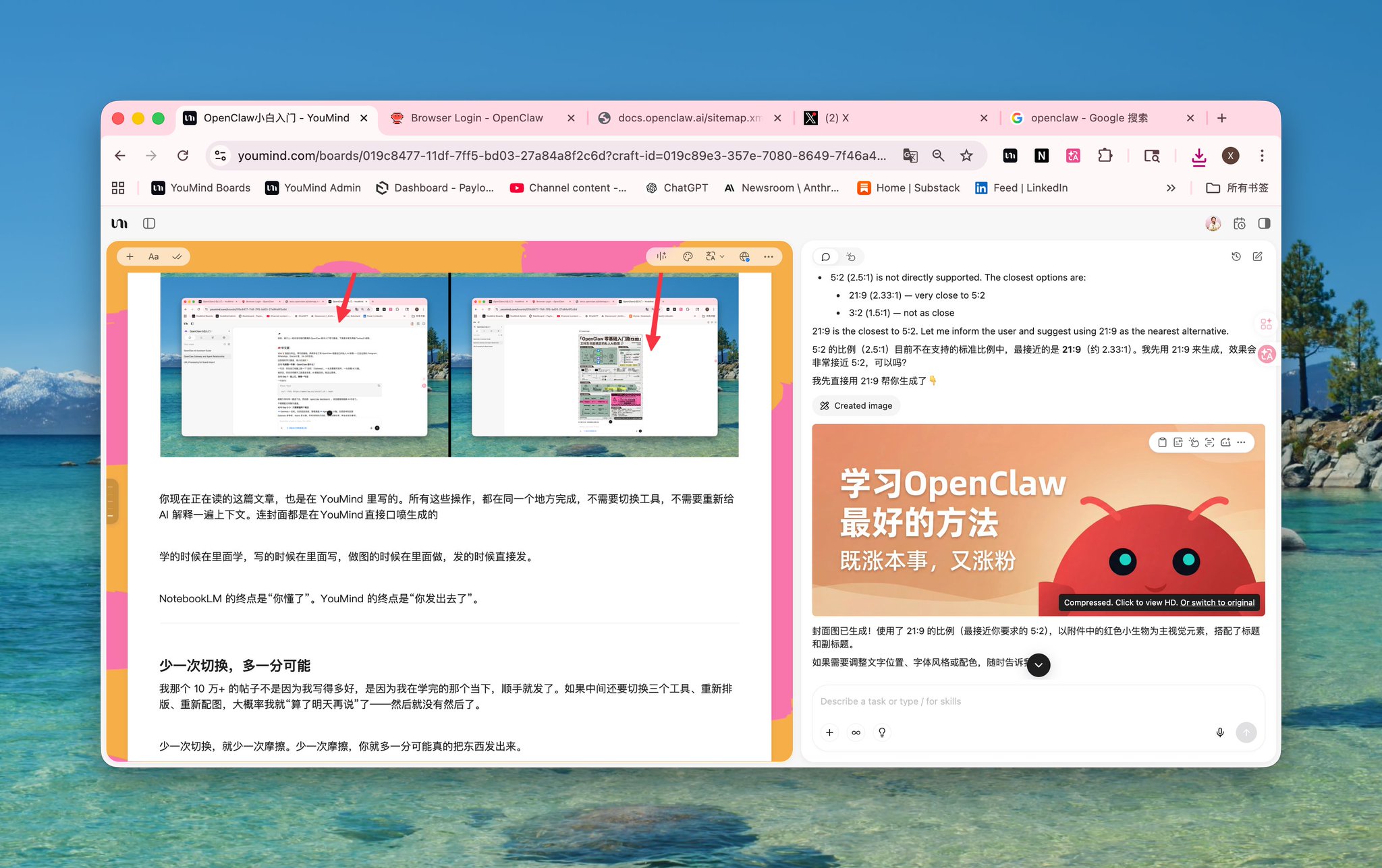
Task: Click the double checkmark icon in editor toolbar
Action: point(177,256)
